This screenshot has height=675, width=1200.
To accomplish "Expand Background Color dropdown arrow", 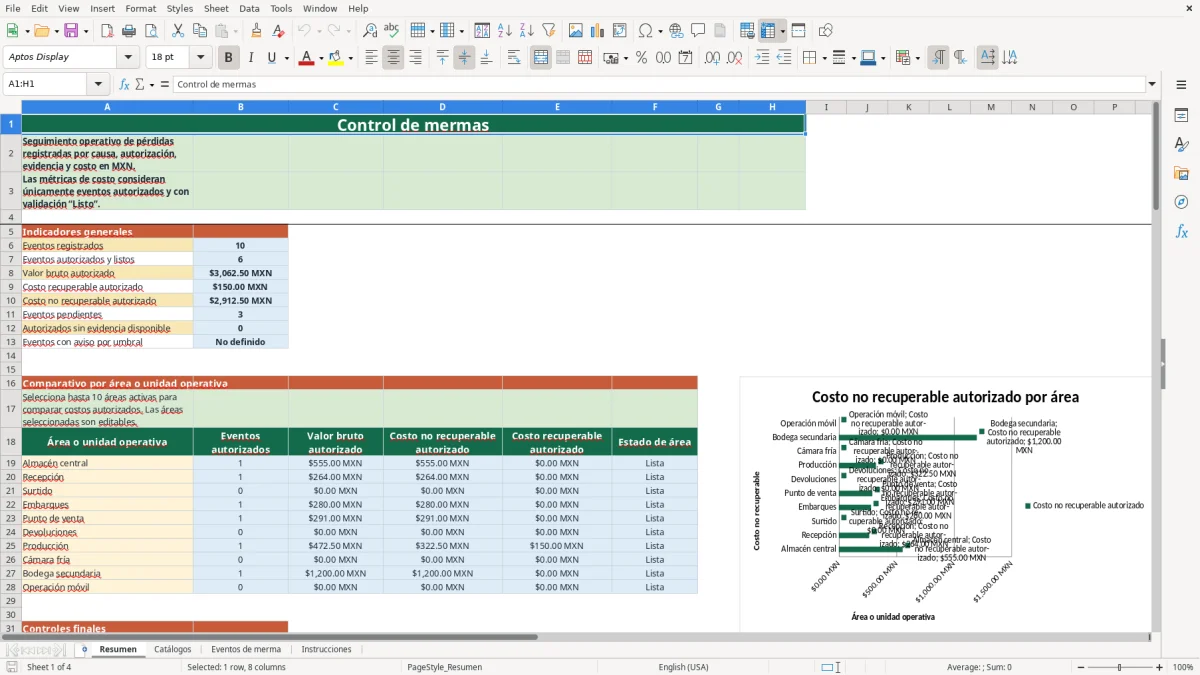I will point(349,58).
